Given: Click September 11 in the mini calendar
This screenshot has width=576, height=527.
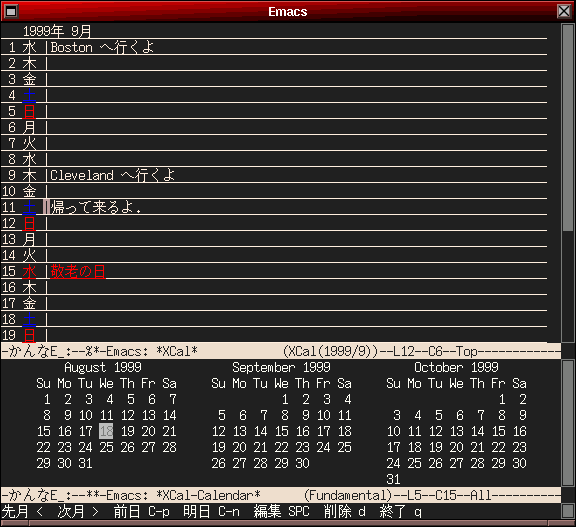Looking at the screenshot, I should point(344,415).
